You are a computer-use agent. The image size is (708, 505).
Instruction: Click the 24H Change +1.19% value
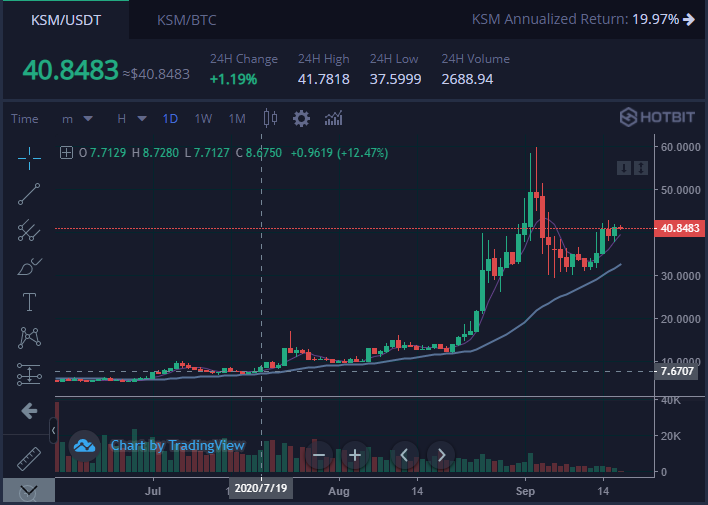[233, 79]
